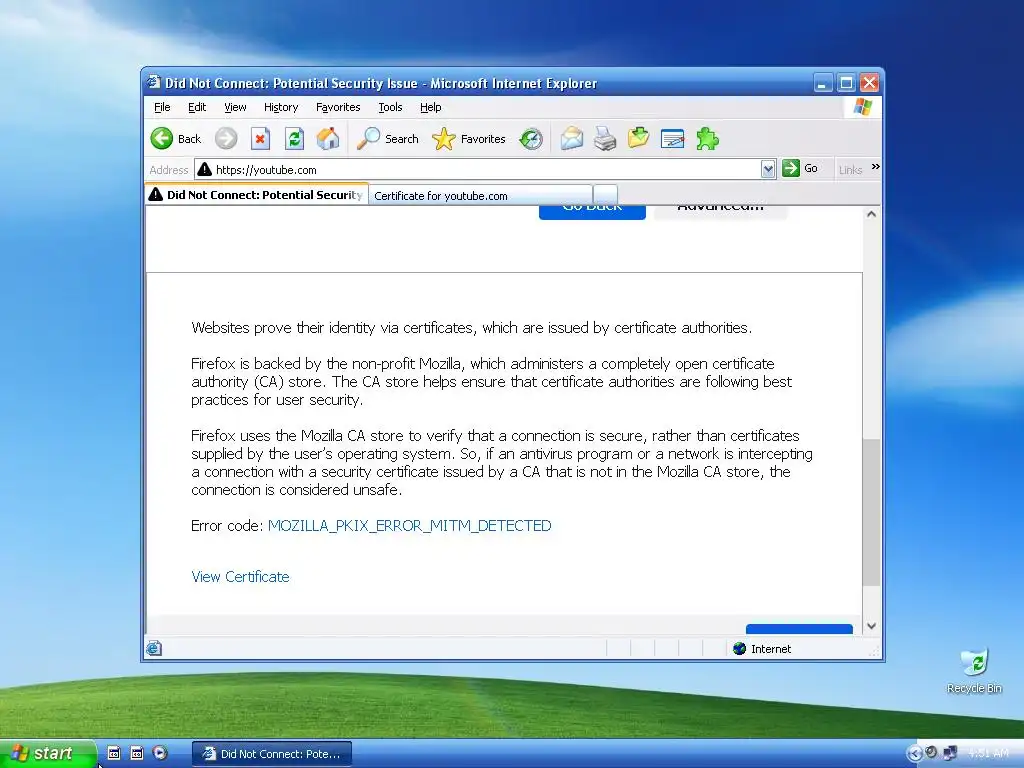This screenshot has height=768, width=1024.
Task: Print the page using the printer icon
Action: coord(605,138)
